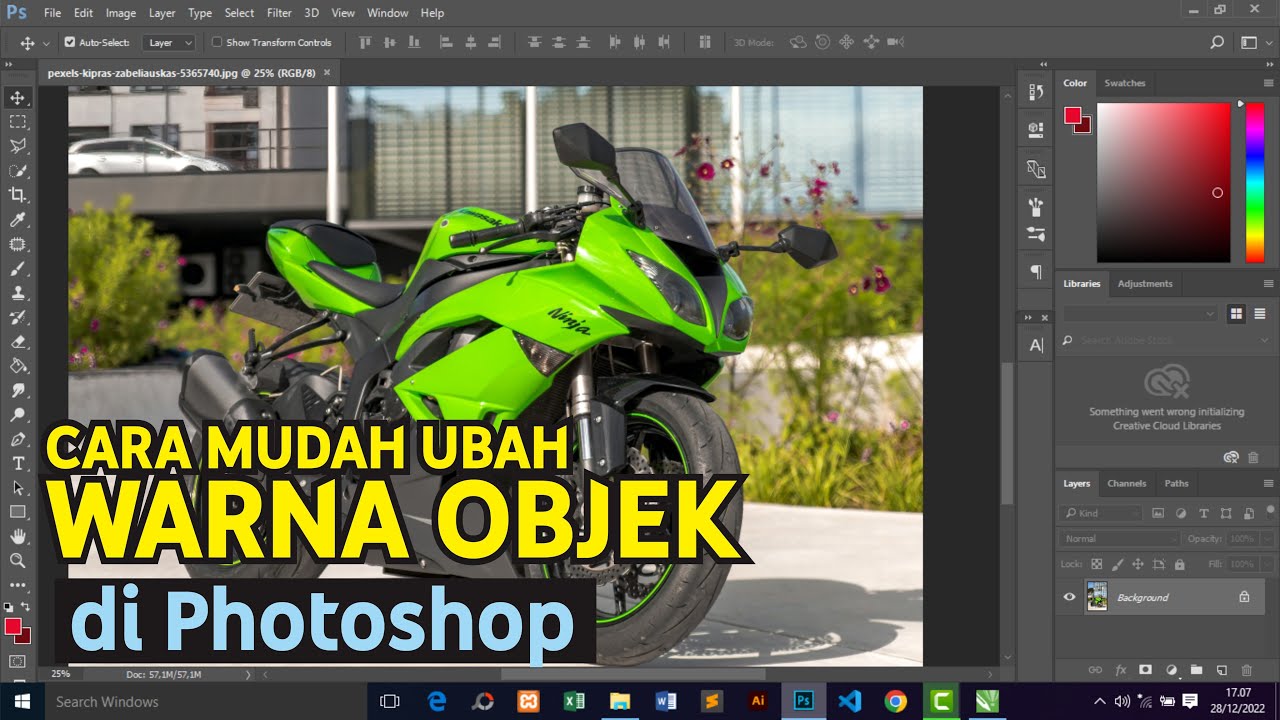Open the Normal blend mode dropdown
This screenshot has width=1280, height=720.
[x=1119, y=539]
